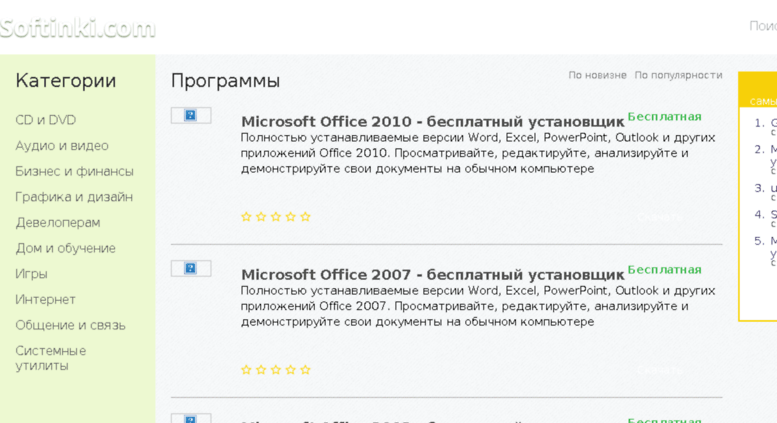The height and width of the screenshot is (423, 777).
Task: Select the 'Дом и обучение' category
Action: click(65, 249)
